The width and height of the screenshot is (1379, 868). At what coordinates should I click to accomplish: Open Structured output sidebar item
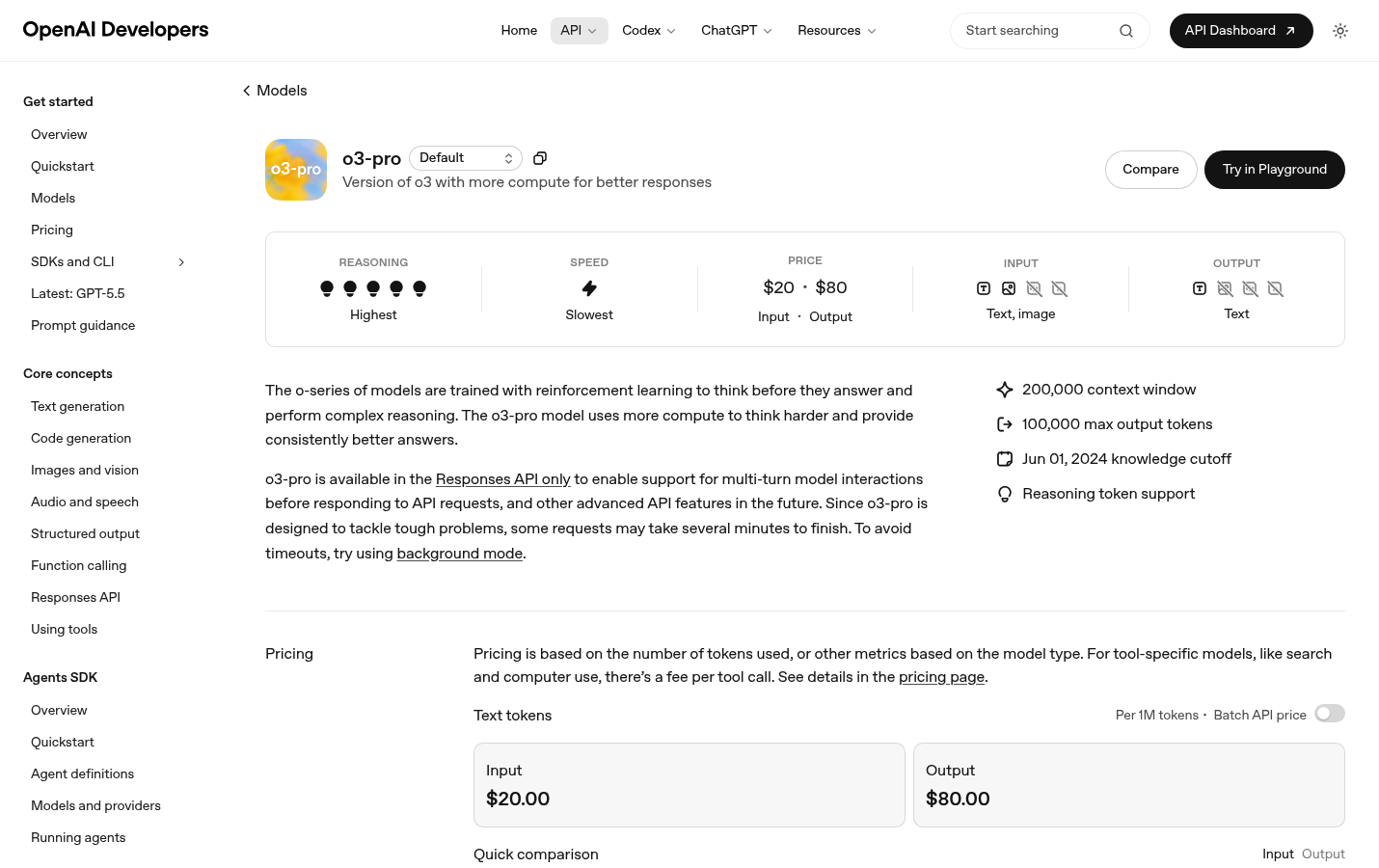85,533
